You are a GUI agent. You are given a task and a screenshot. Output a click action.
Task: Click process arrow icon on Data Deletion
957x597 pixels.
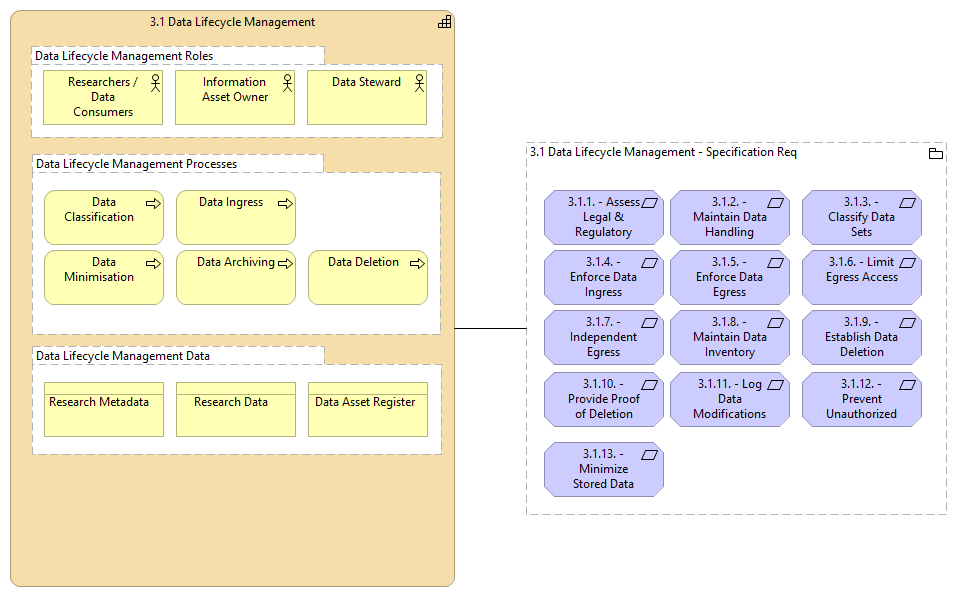417,263
